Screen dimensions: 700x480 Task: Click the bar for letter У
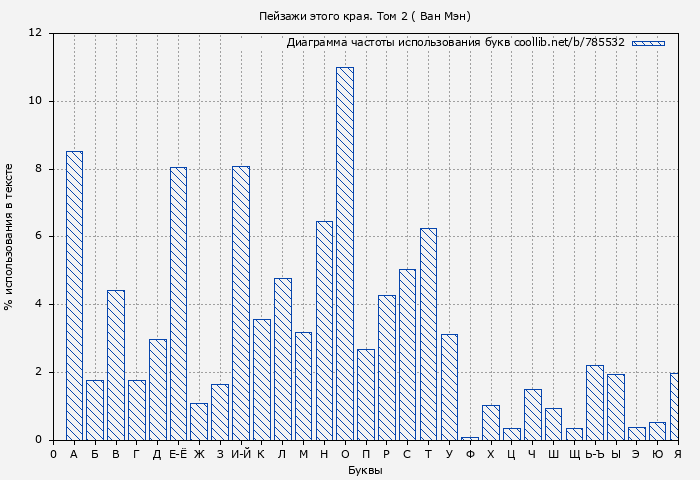click(449, 387)
